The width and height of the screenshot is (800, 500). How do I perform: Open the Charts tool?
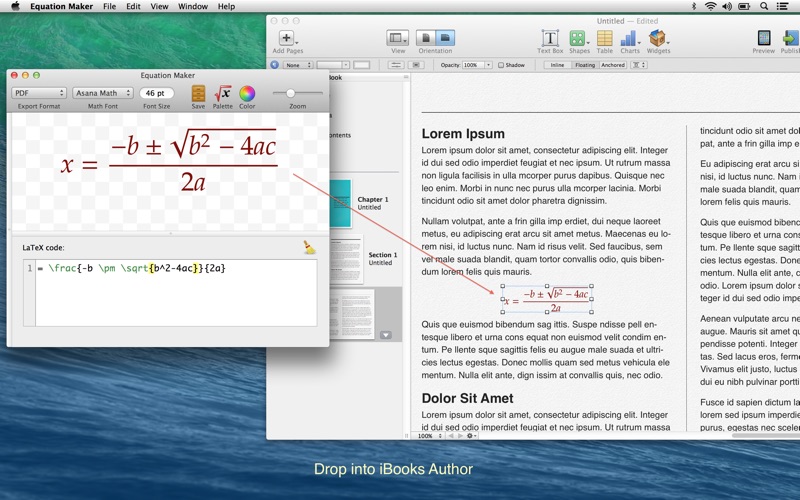pos(629,38)
